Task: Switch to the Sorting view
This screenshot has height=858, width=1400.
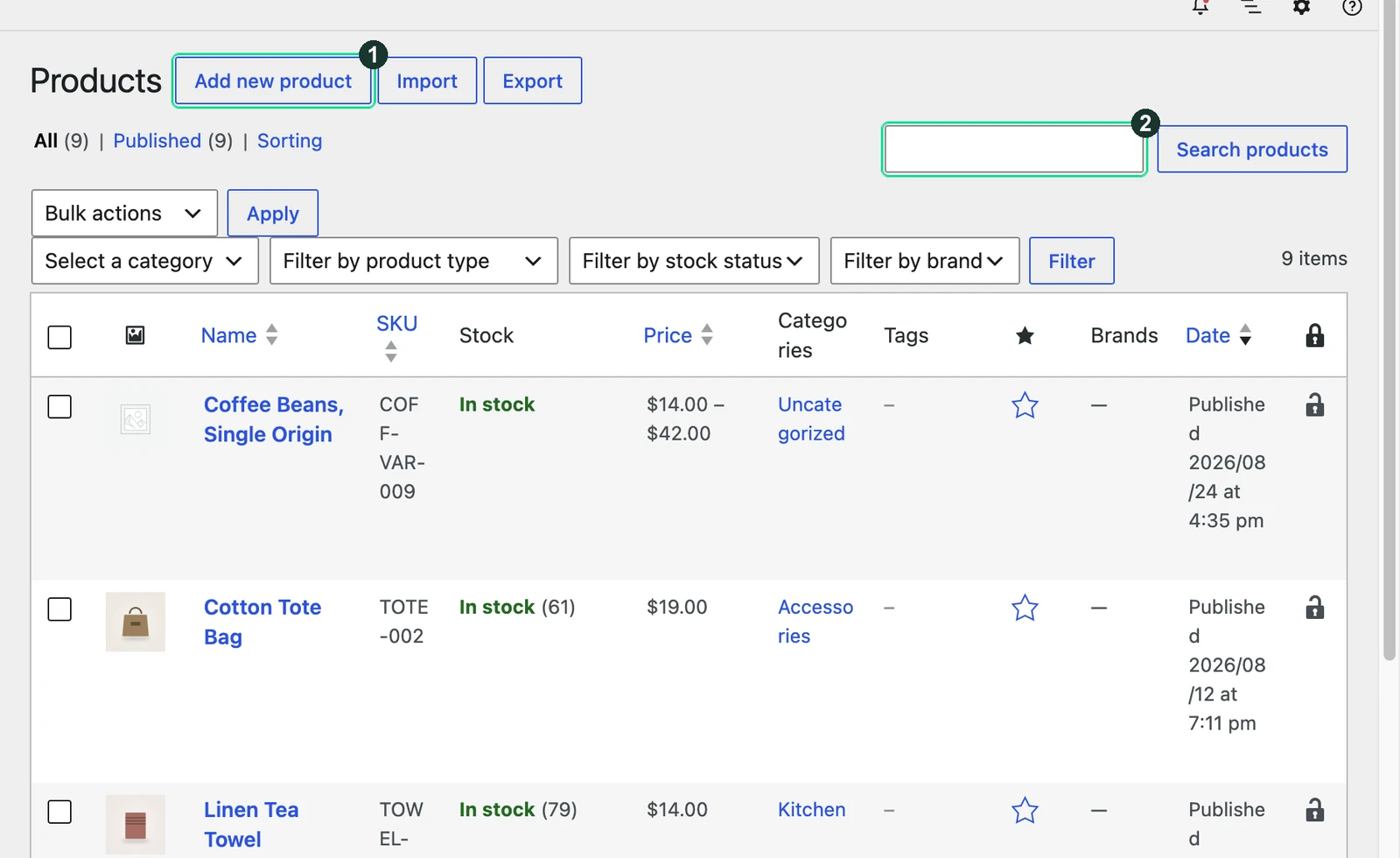Action: click(290, 141)
